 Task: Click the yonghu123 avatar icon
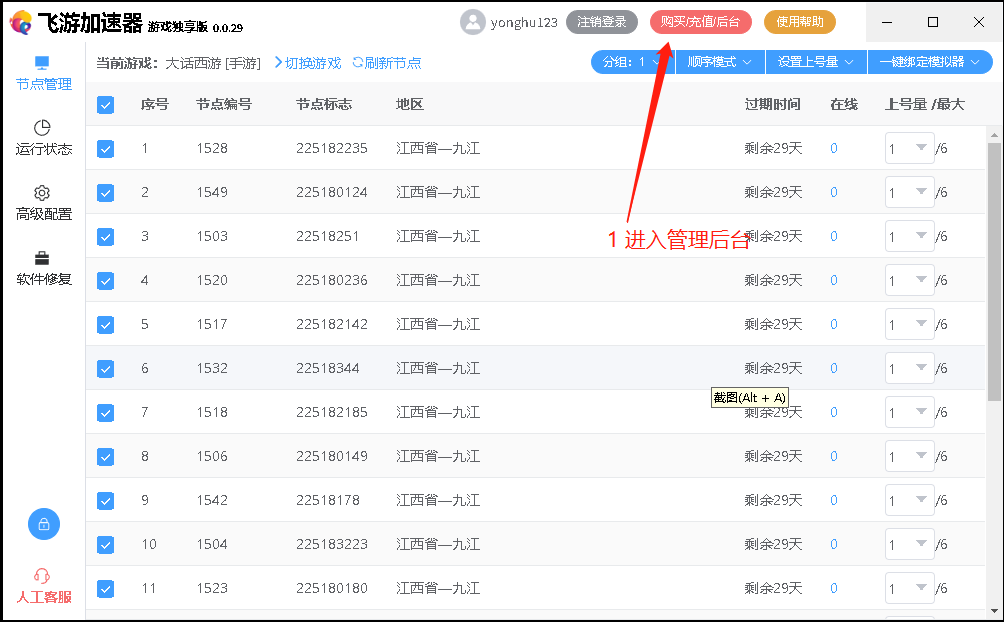tap(472, 22)
